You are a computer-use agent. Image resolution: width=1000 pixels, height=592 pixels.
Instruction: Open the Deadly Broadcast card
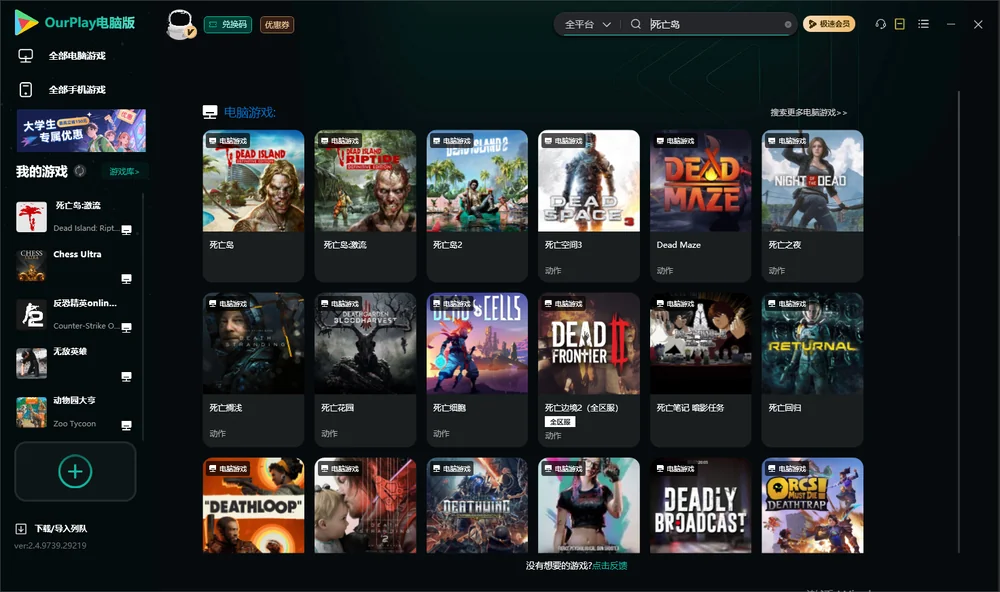(701, 505)
